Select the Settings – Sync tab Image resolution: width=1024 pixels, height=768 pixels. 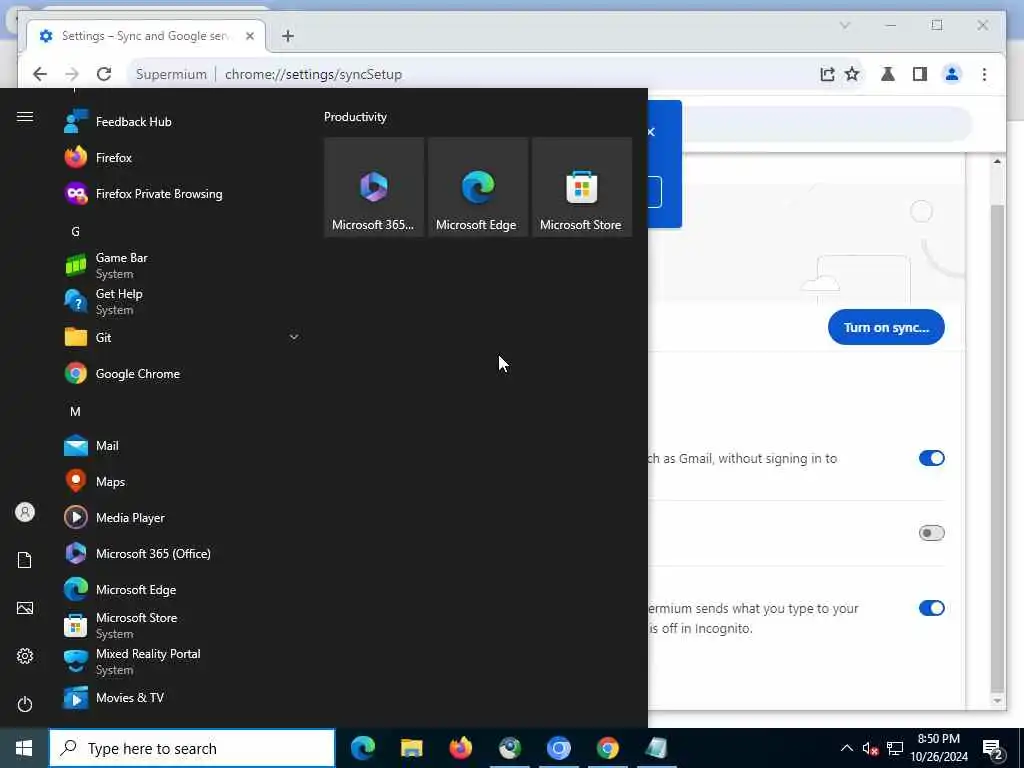pos(146,36)
